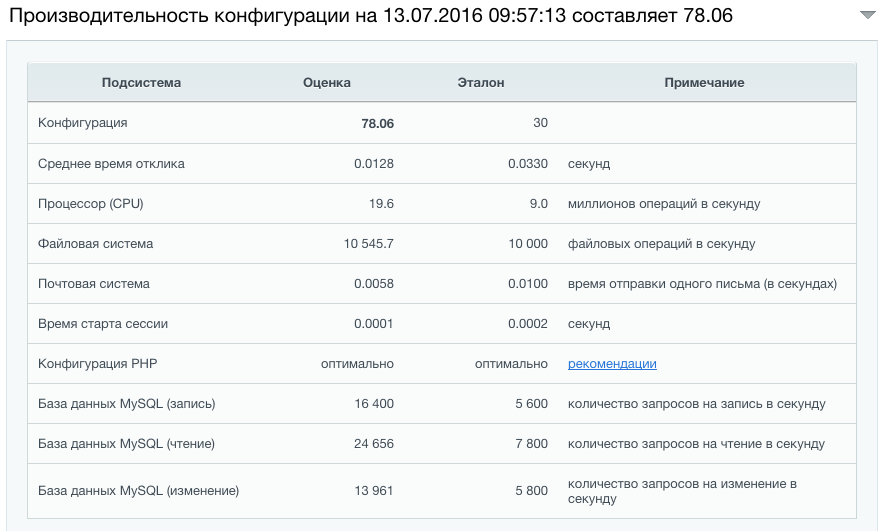This screenshot has width=888, height=531.
Task: Select the reference value '7 800'
Action: coord(531,444)
